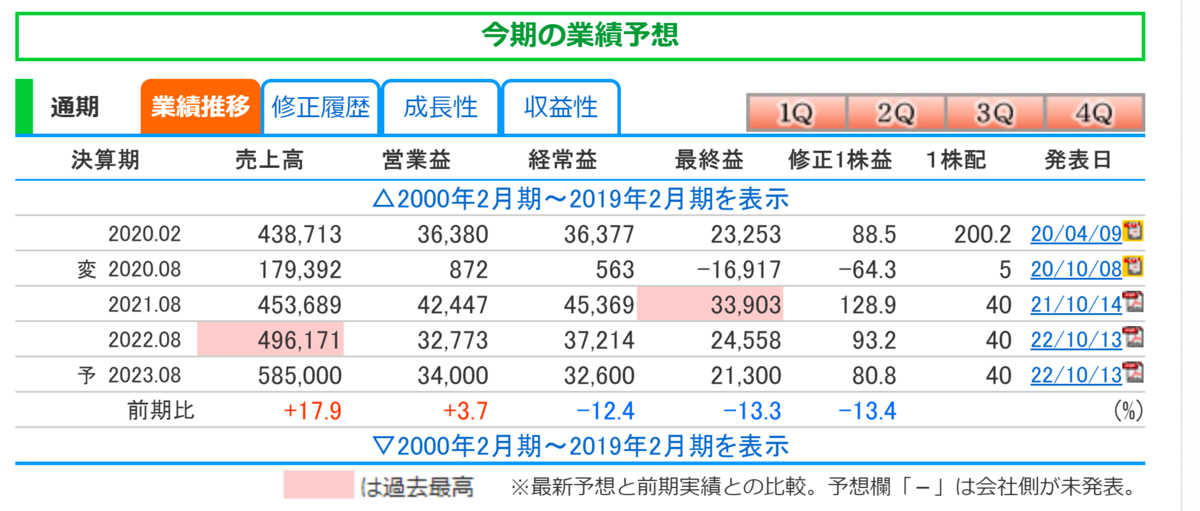The image size is (1200, 511).
Task: Click the 発表日 column header
Action: point(1079,160)
